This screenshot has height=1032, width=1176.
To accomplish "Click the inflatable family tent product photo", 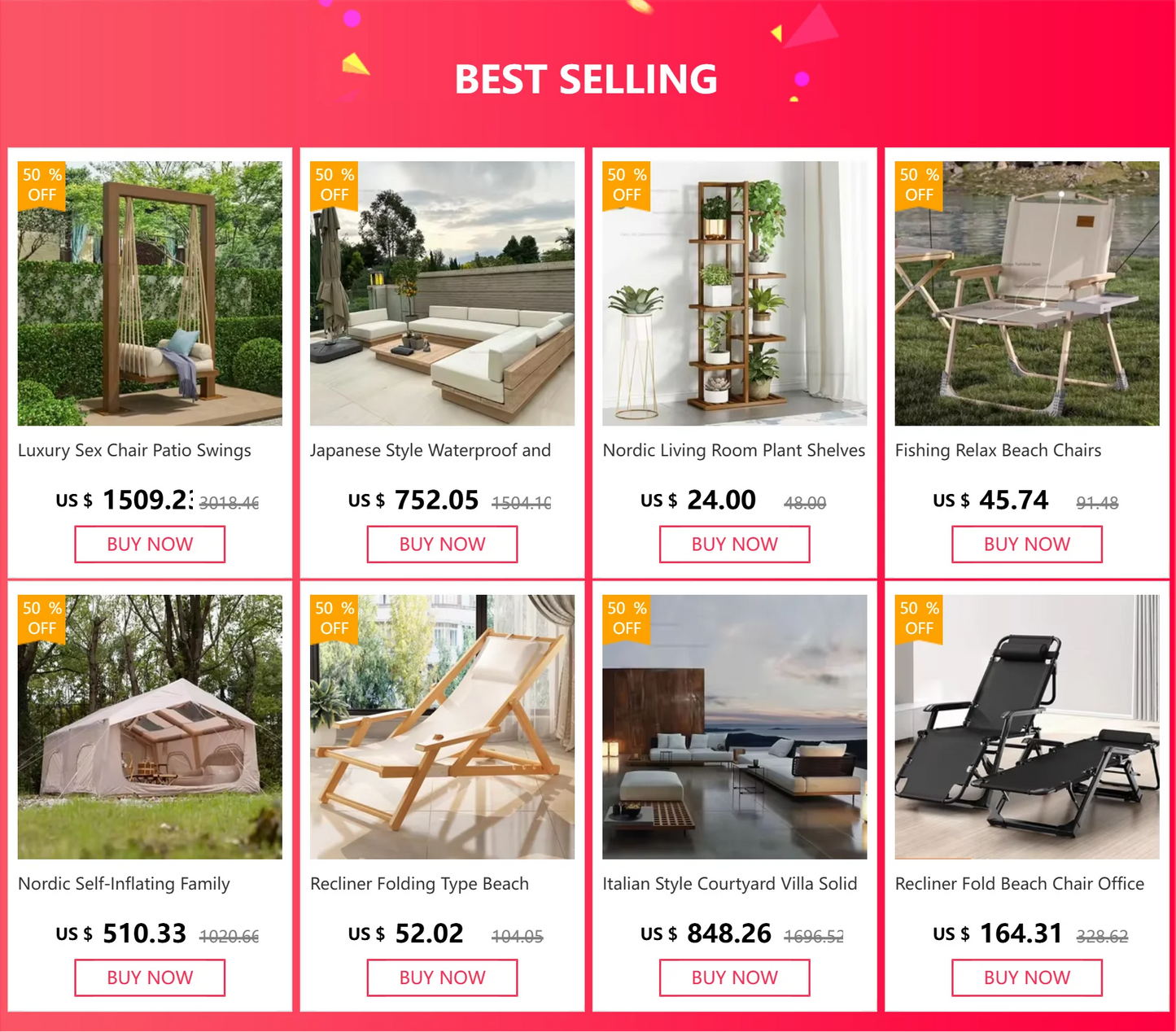I will (149, 727).
